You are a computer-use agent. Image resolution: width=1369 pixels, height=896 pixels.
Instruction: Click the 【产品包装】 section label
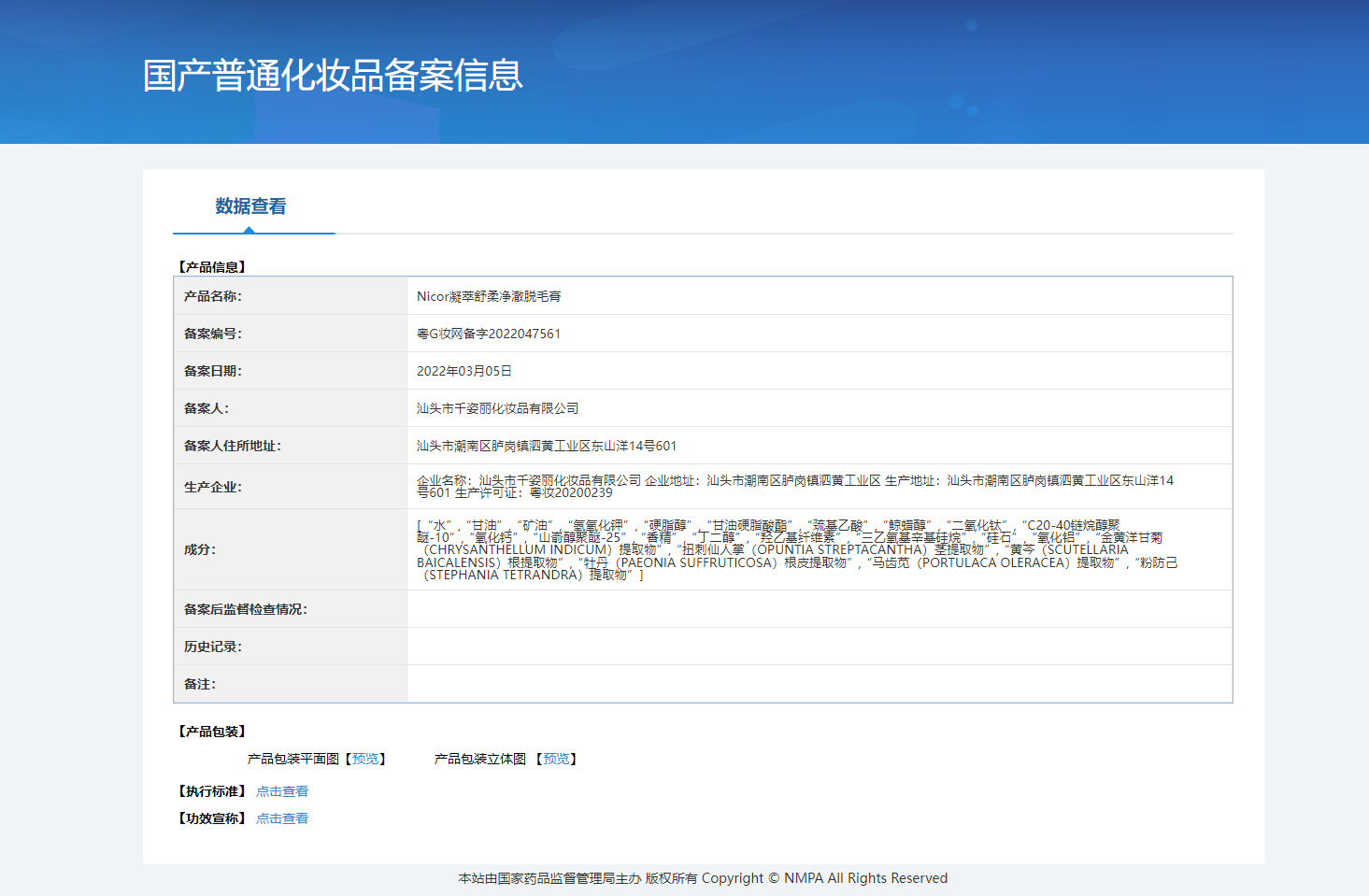[x=209, y=732]
